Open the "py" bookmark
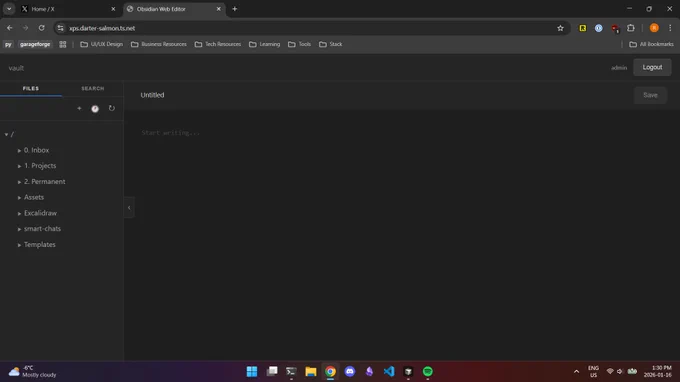Screen dimensions: 680x382 (8, 44)
